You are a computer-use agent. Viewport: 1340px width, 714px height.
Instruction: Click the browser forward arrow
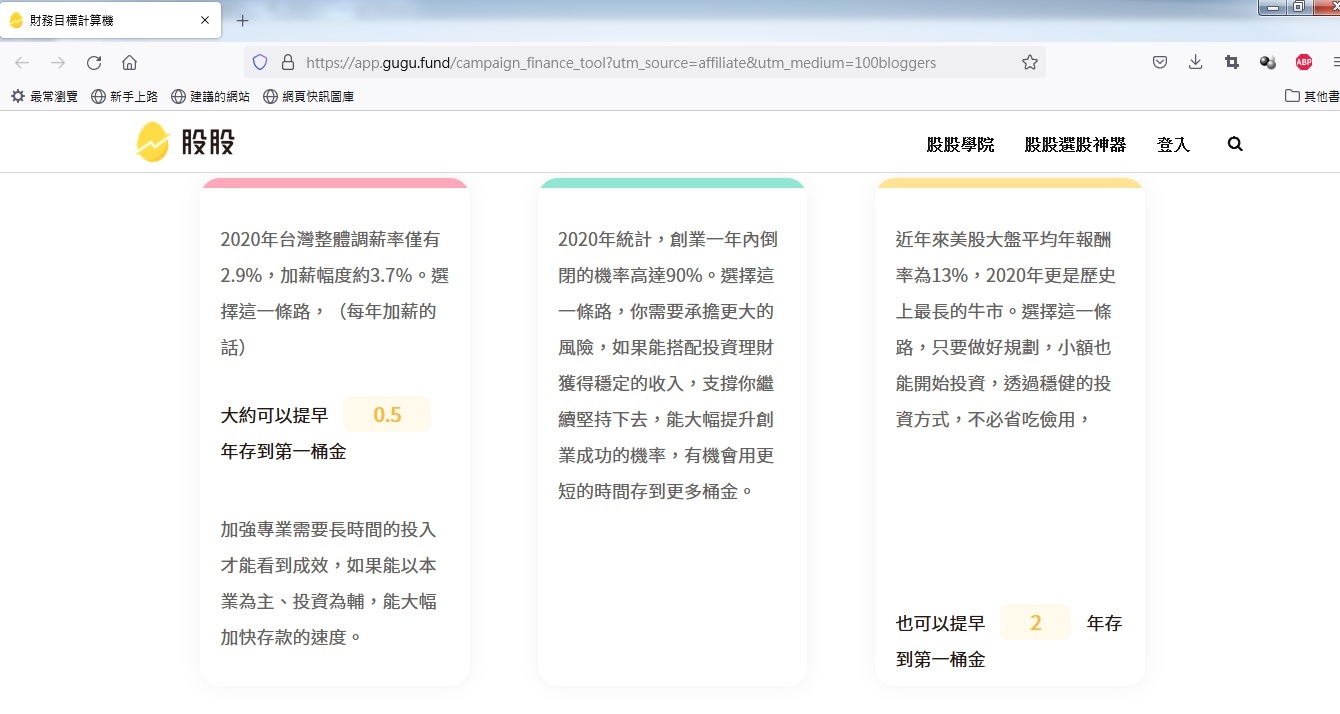click(58, 63)
